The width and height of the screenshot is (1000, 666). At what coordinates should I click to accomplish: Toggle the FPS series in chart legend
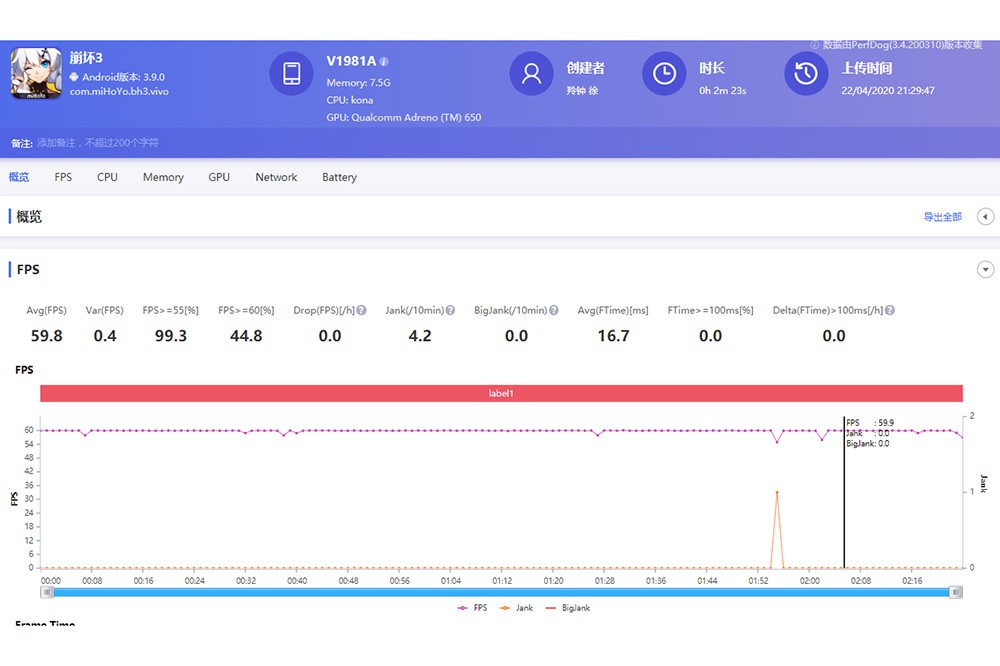(472, 608)
